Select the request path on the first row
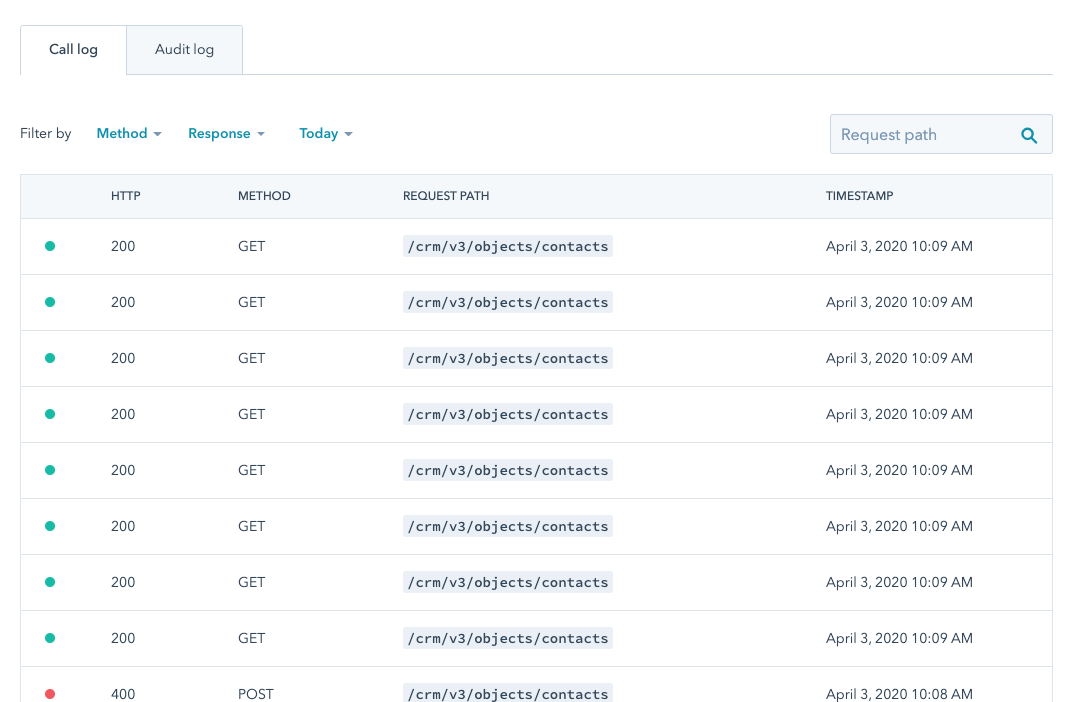Image resolution: width=1078 pixels, height=702 pixels. [x=507, y=246]
